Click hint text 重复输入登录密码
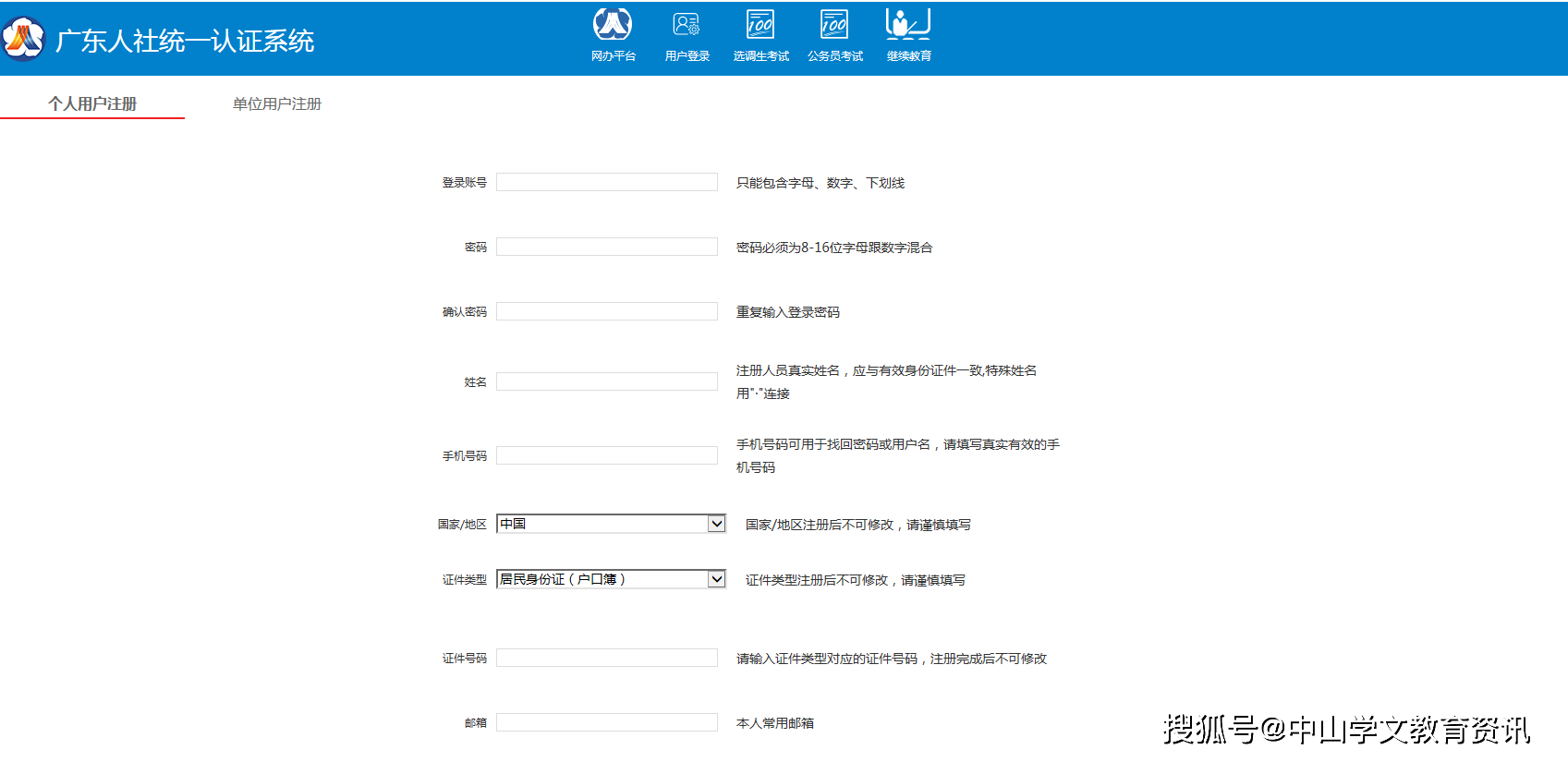The image size is (1568, 762). click(x=788, y=312)
